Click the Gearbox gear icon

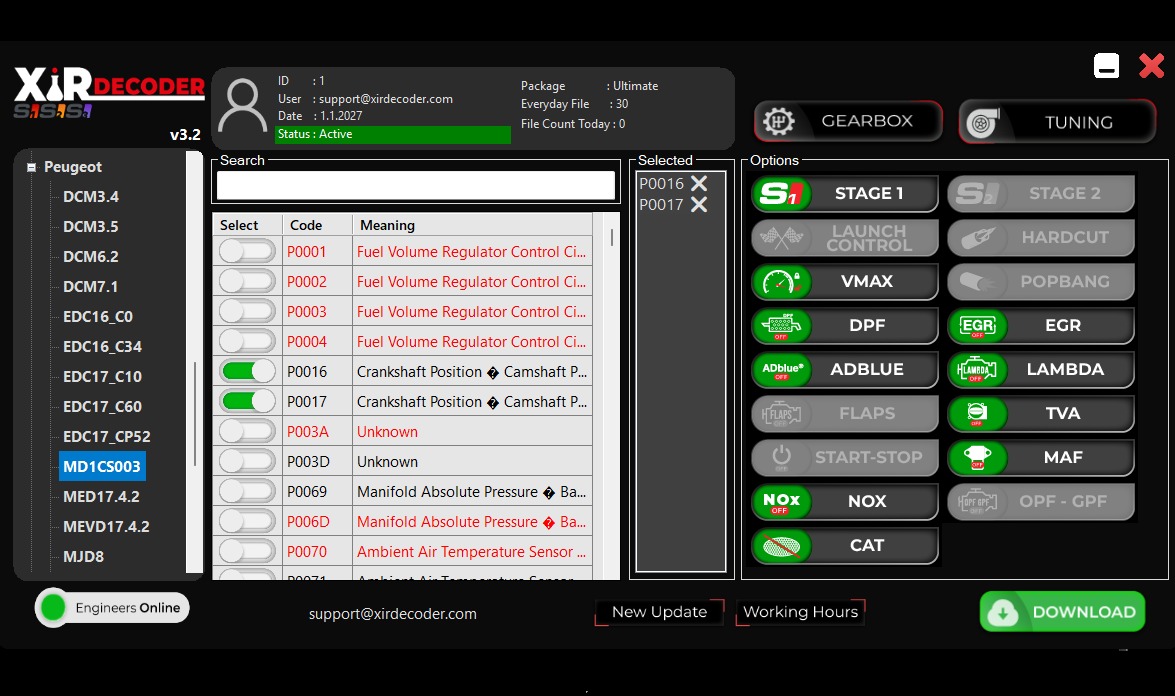(x=779, y=121)
